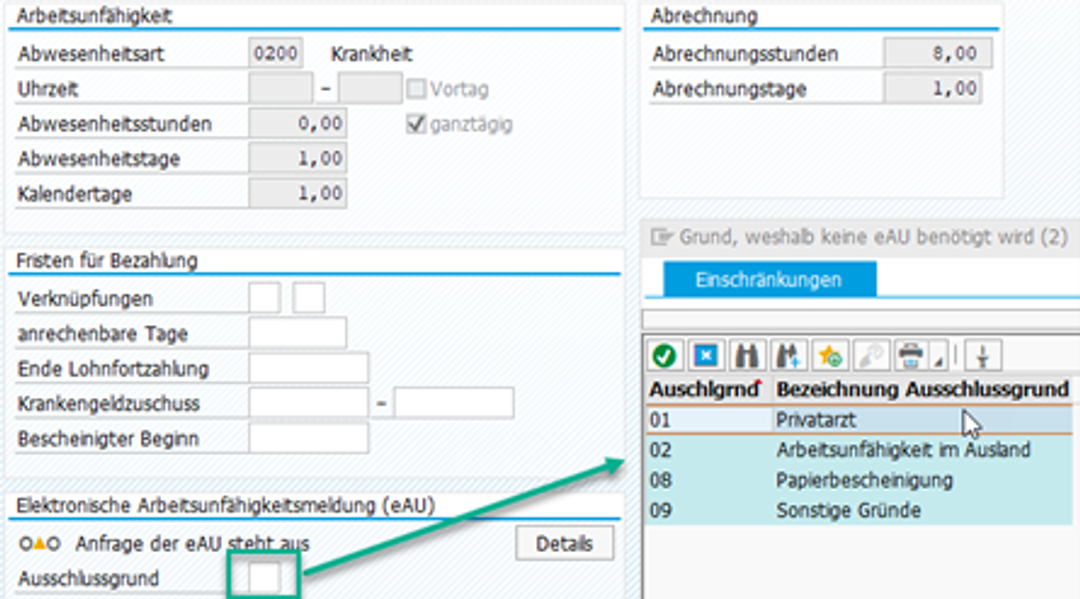Select row 01 Privatarzt
This screenshot has height=599, width=1080.
[858, 420]
